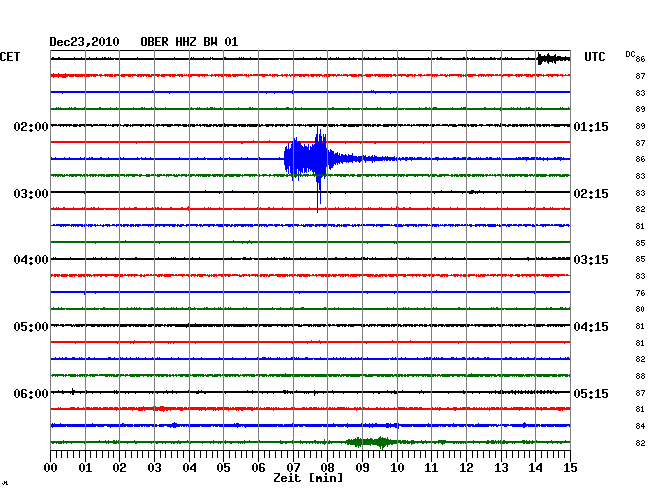Select minute tick label 01
The image size is (650, 494).
[x=85, y=468]
